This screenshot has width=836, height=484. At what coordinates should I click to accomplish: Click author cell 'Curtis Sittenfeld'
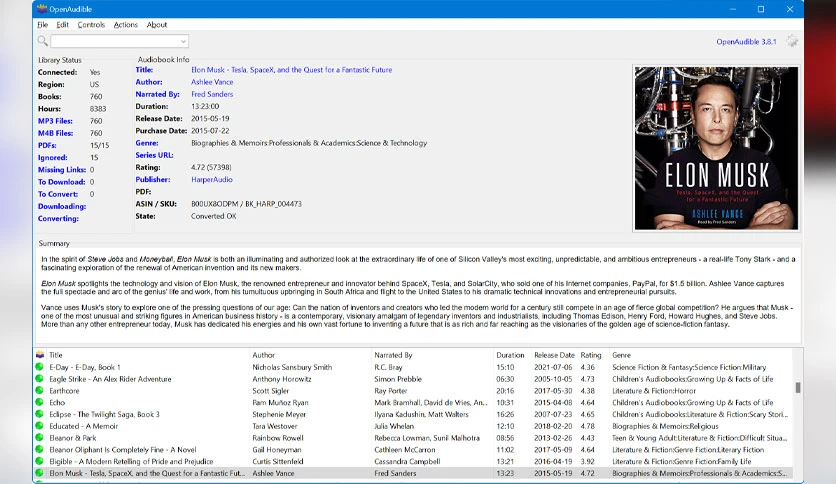coord(278,461)
